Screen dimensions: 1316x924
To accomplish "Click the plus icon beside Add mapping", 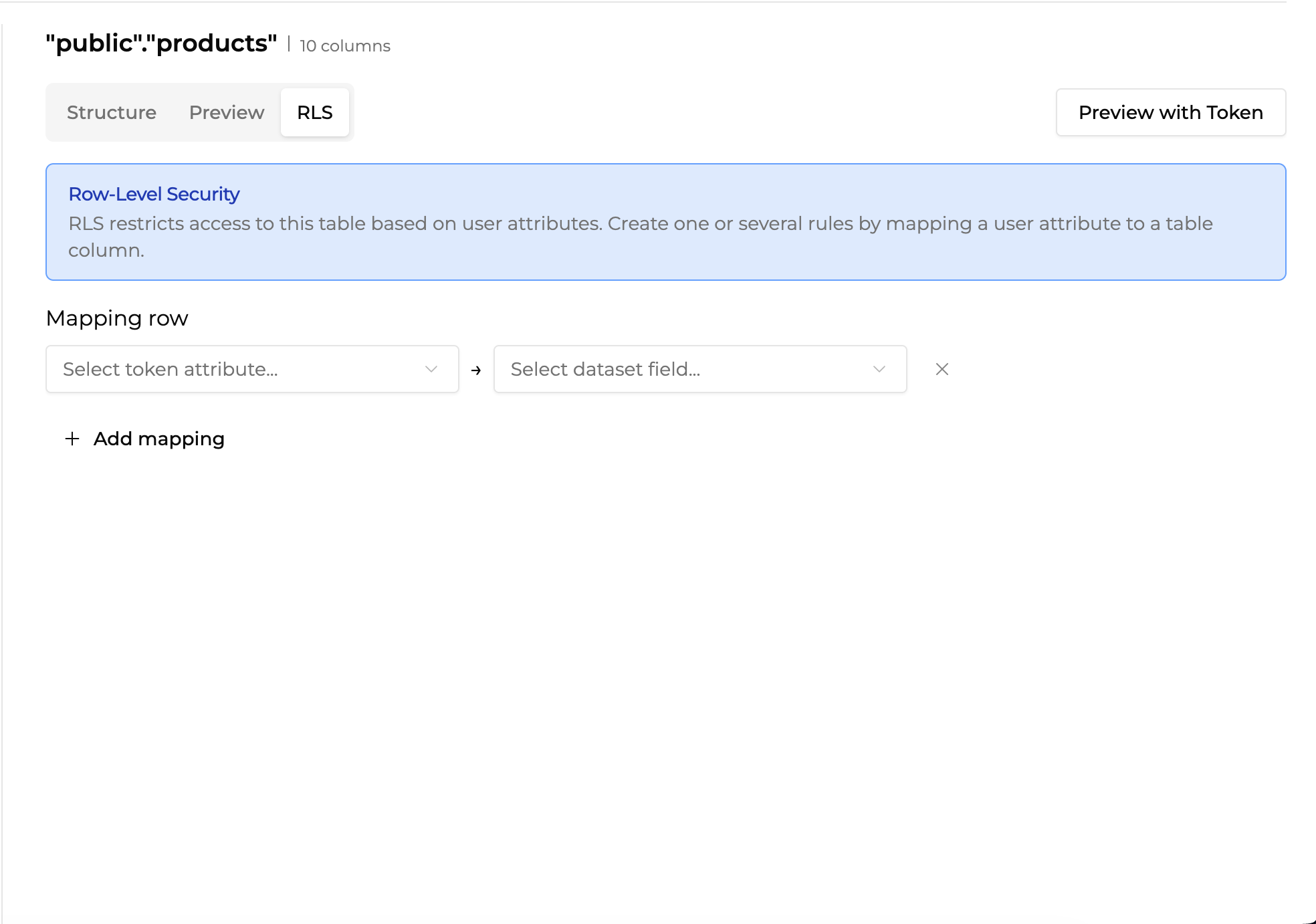I will point(72,439).
